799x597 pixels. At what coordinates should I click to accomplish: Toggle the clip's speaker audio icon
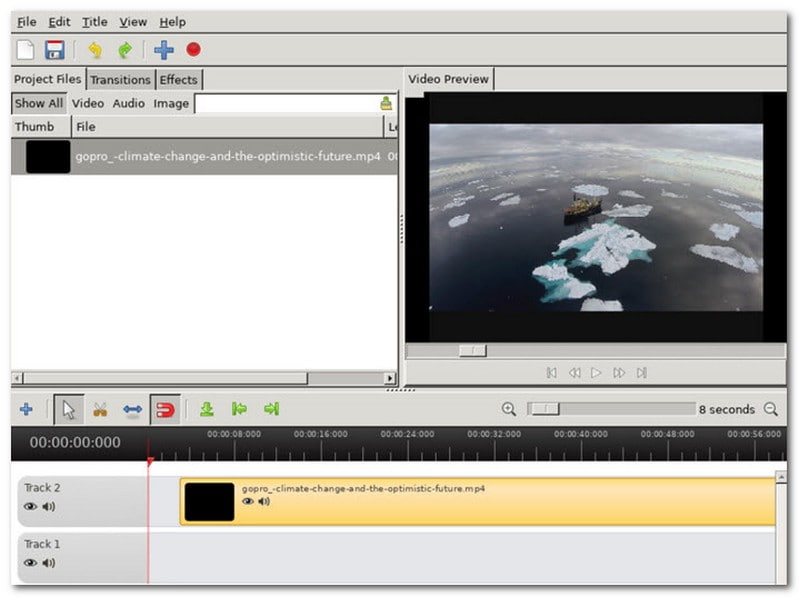pyautogui.click(x=264, y=501)
